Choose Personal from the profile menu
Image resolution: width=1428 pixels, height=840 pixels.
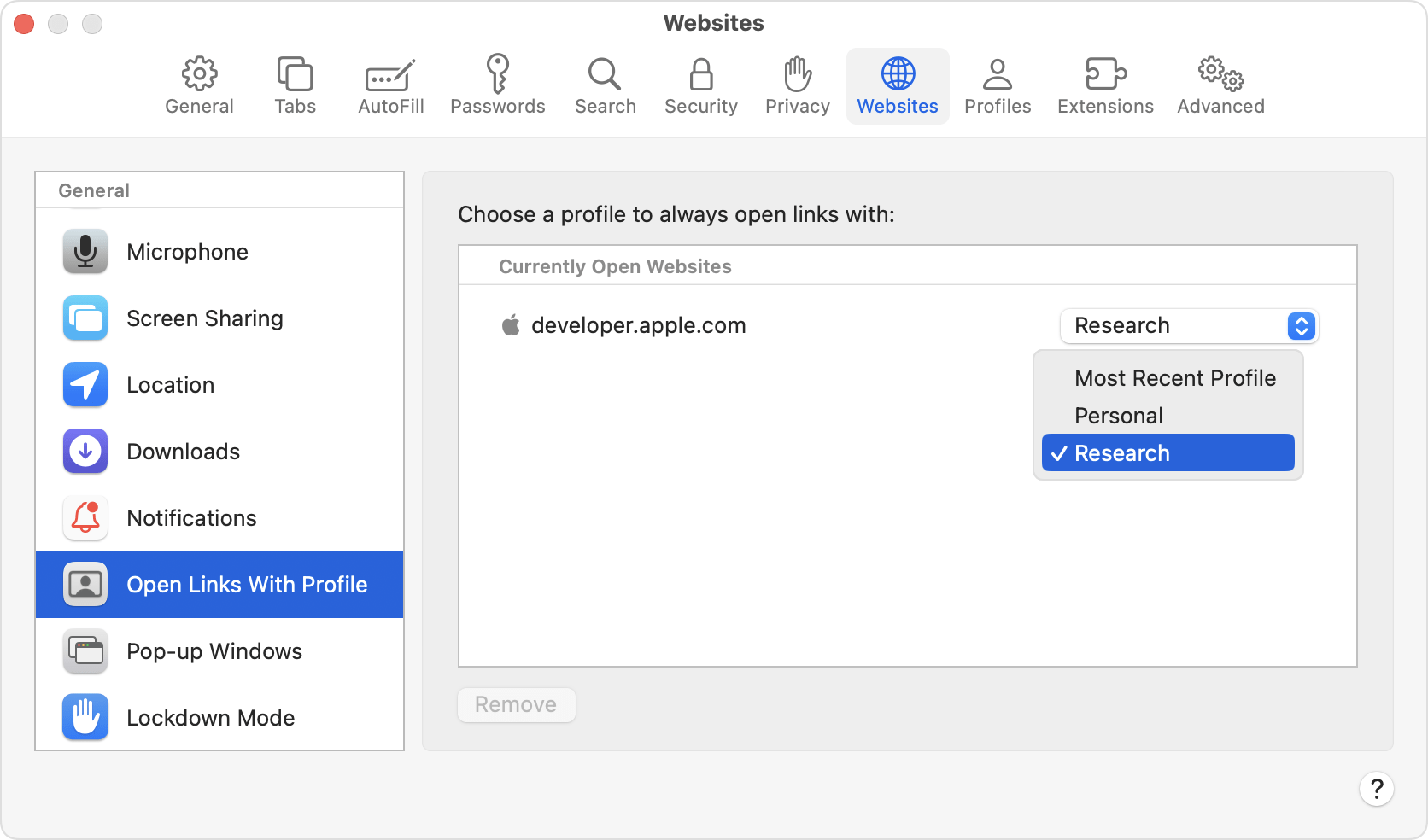click(x=1118, y=416)
